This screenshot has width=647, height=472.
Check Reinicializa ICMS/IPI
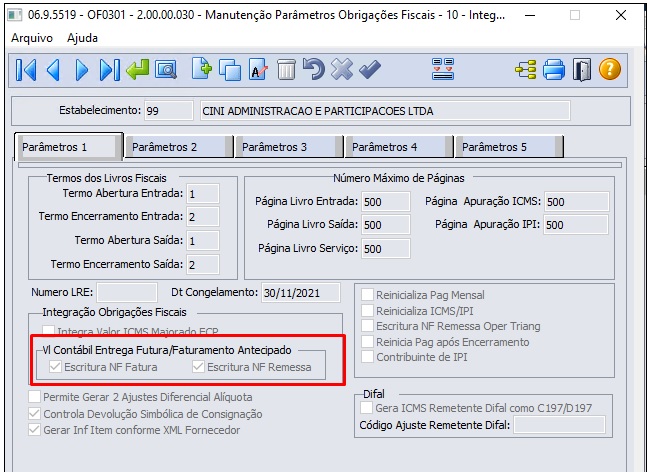367,311
